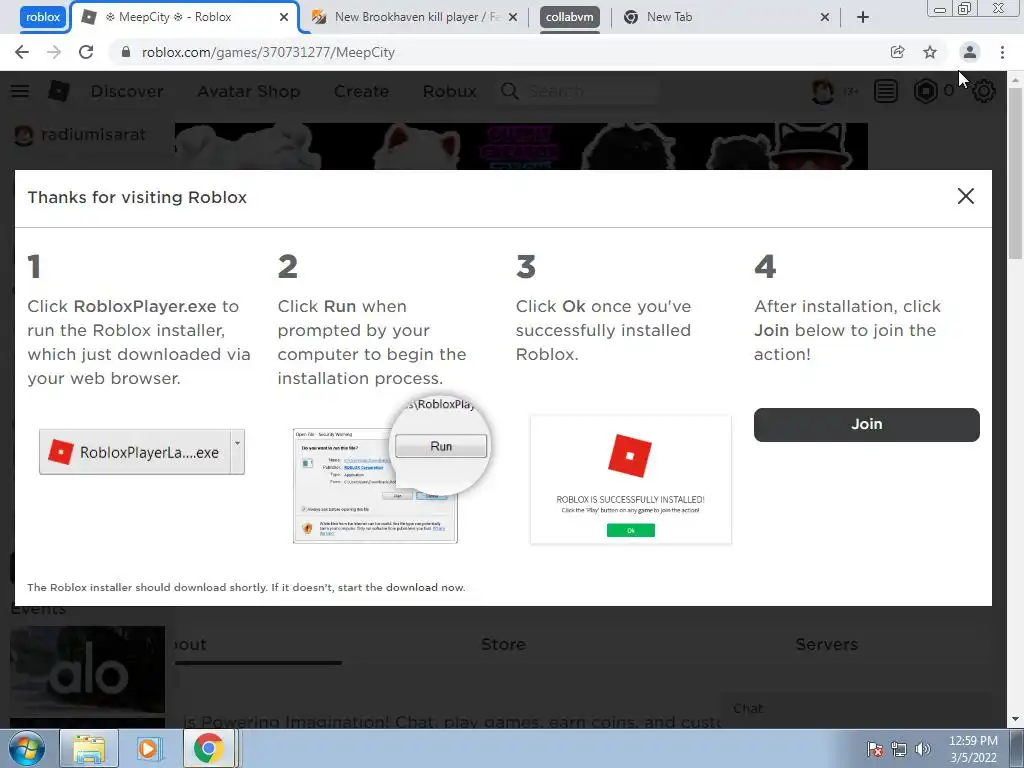Close the 'Thanks for visiting Roblox' dialog

click(965, 196)
